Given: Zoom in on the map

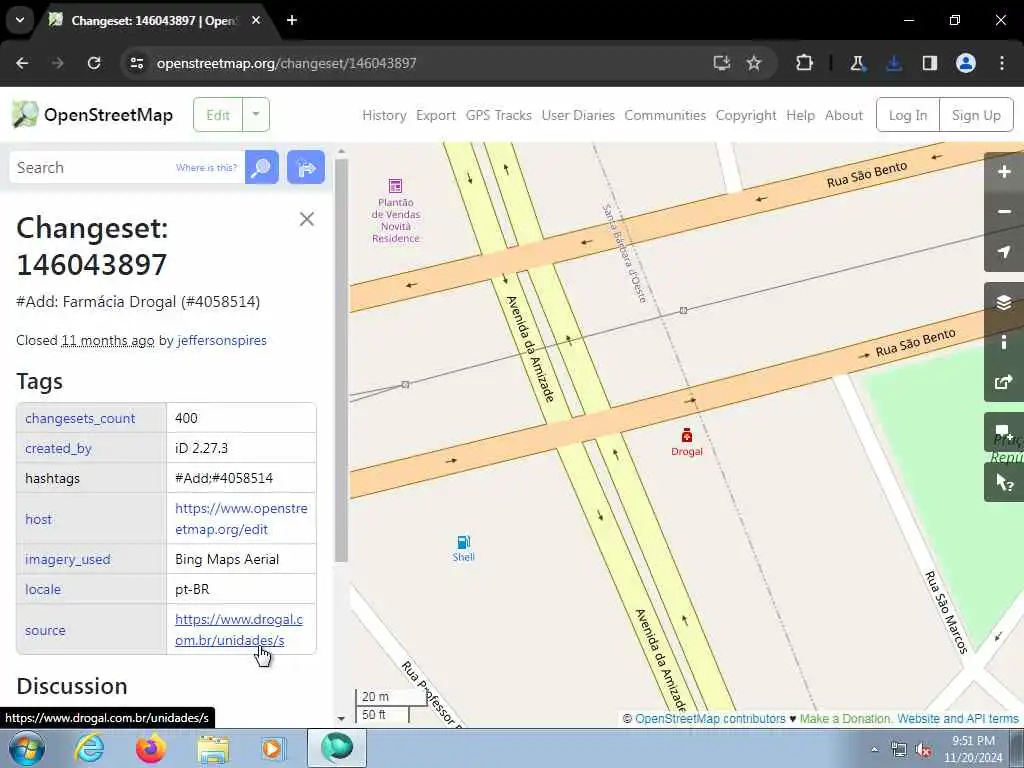Looking at the screenshot, I should (x=1004, y=172).
